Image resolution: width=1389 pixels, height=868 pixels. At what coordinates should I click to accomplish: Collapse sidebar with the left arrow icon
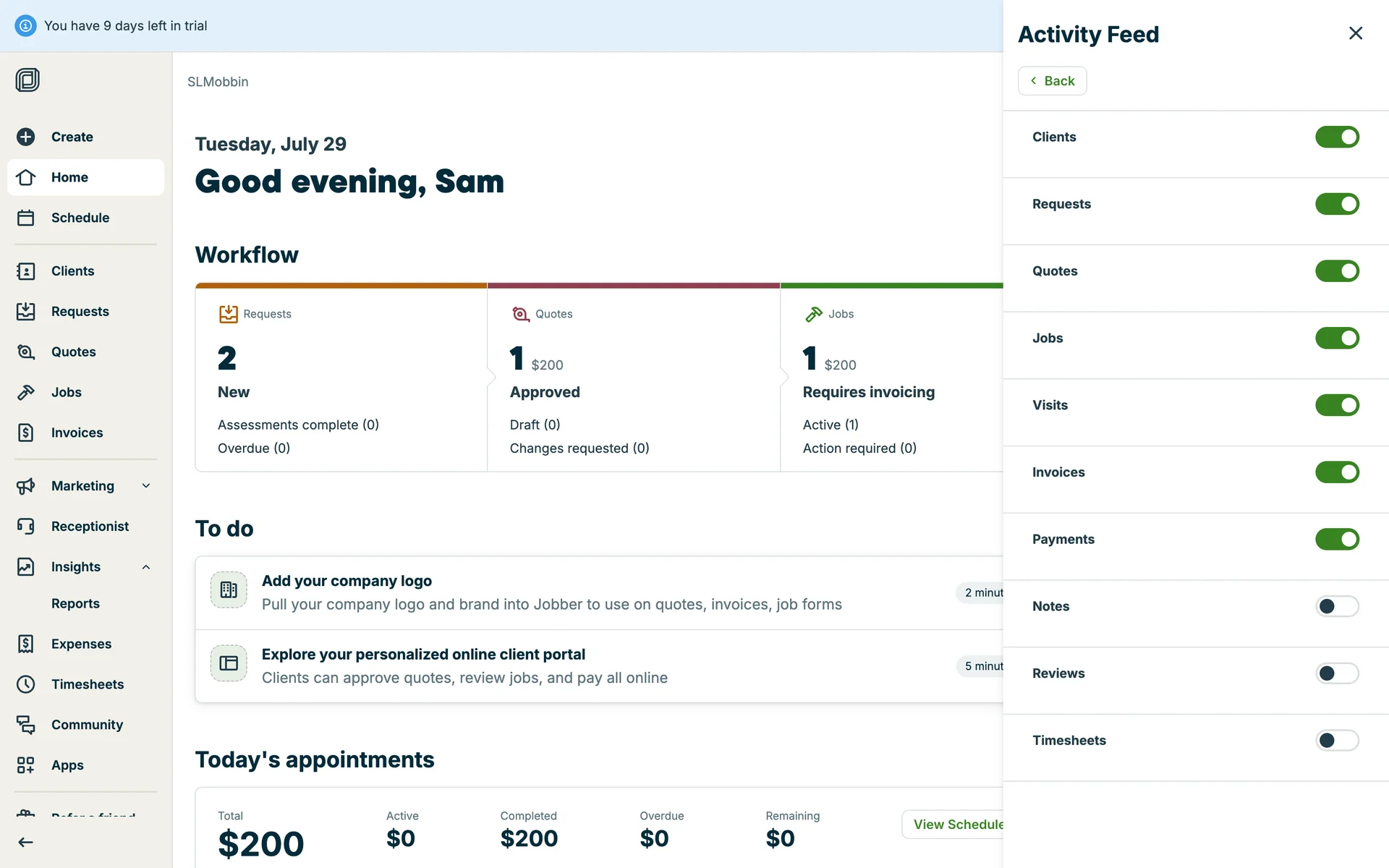[26, 842]
